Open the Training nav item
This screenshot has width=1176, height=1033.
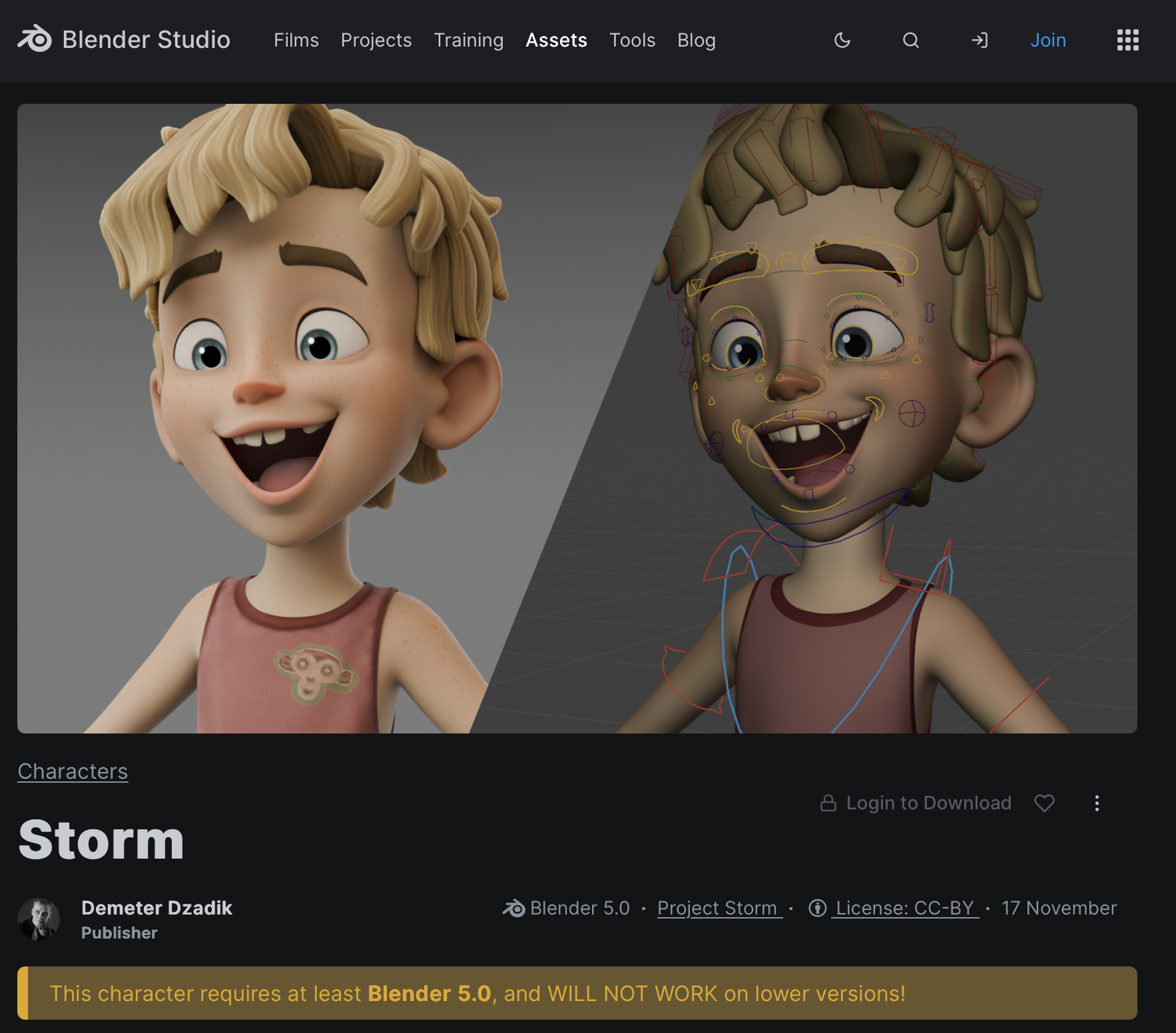[x=469, y=40]
